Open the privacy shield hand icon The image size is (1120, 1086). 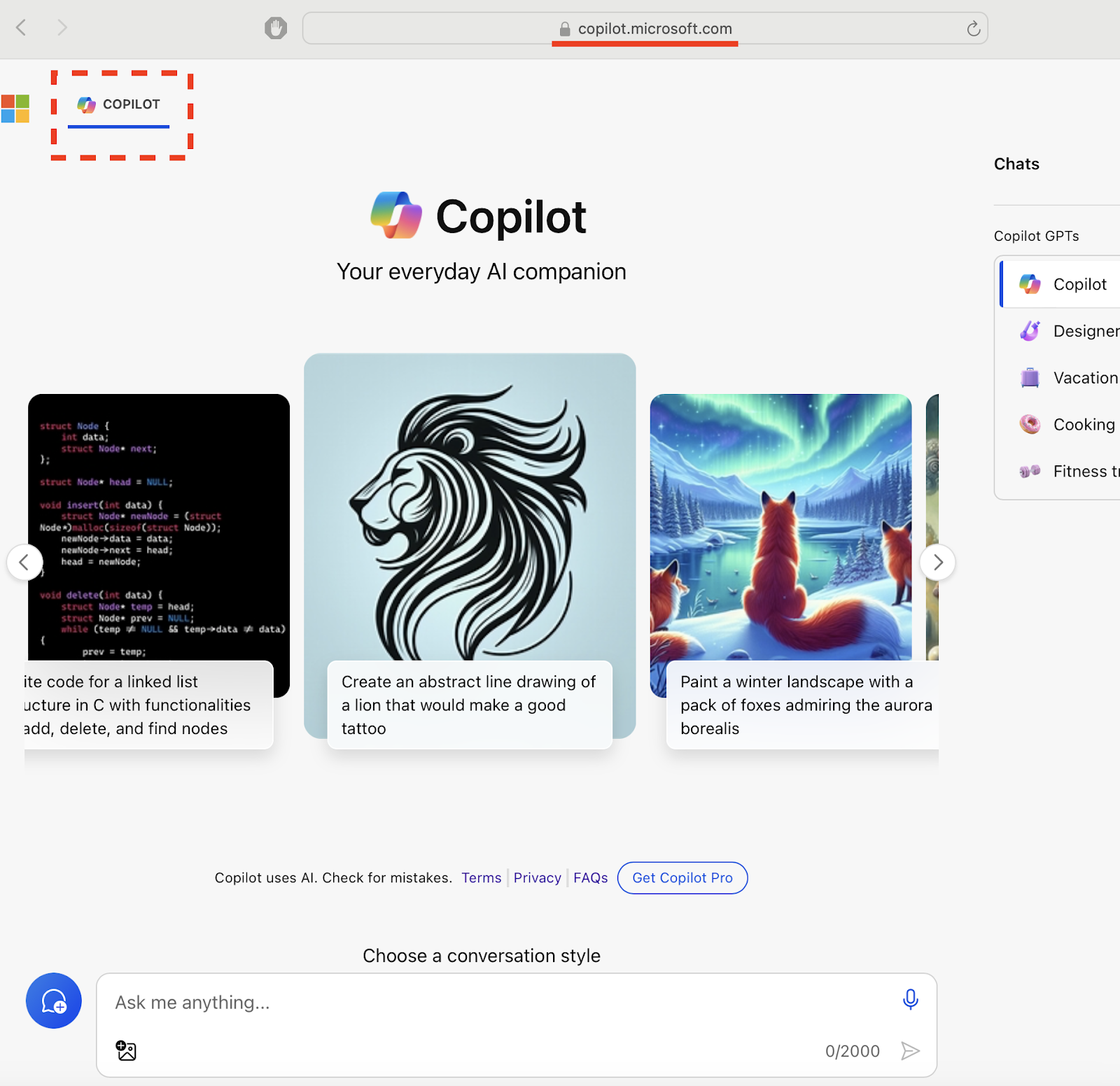pos(276,28)
